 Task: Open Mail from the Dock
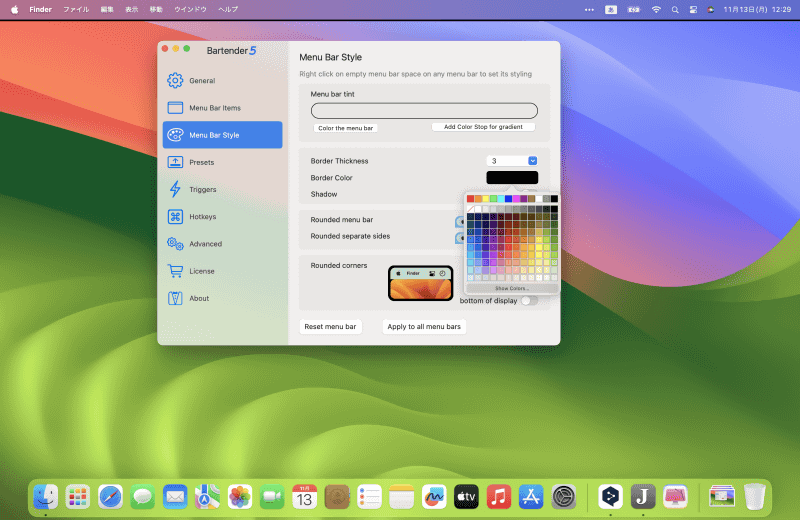(x=175, y=497)
